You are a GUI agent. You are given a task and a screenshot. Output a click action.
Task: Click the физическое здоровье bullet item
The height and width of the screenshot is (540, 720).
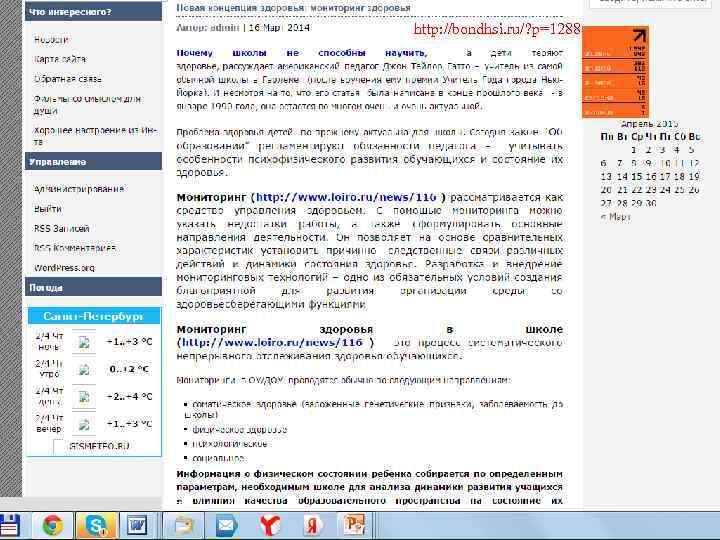click(x=239, y=430)
